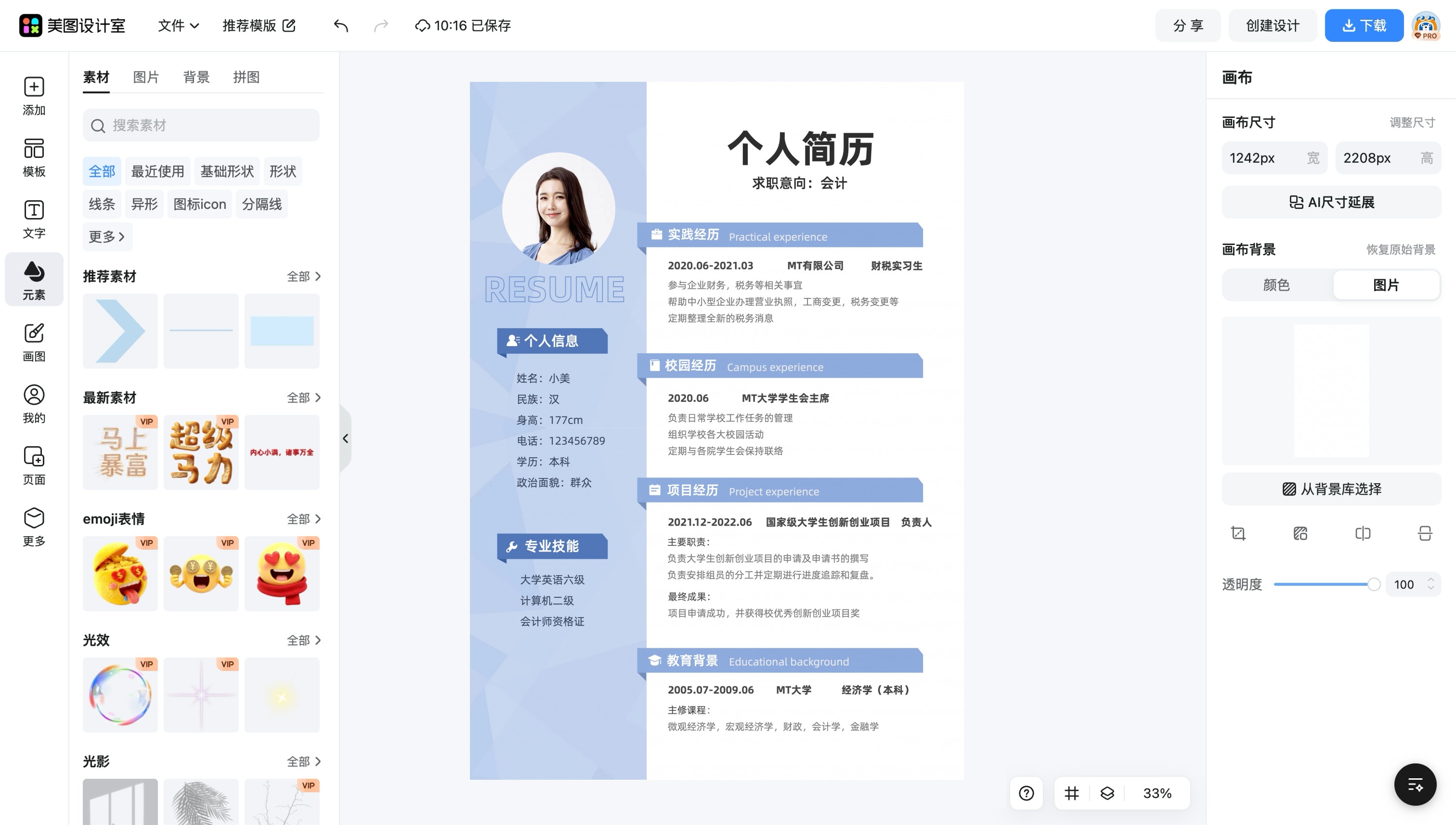The width and height of the screenshot is (1456, 825).
Task: Switch to the 拼图 tab
Action: click(x=246, y=77)
